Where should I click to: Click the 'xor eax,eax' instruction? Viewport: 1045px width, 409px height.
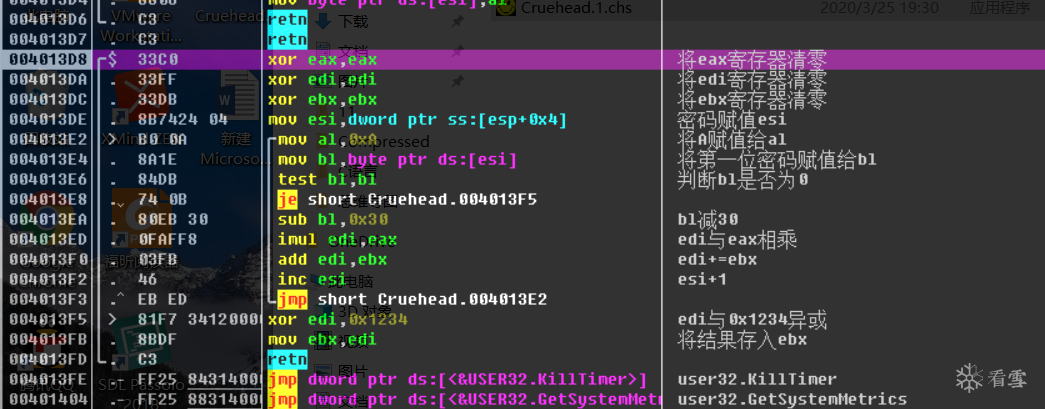point(323,59)
